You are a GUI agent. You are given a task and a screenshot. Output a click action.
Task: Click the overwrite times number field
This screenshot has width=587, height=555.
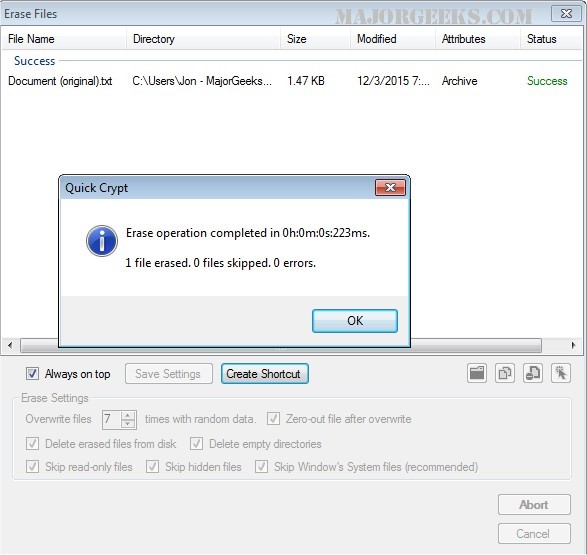tap(112, 419)
